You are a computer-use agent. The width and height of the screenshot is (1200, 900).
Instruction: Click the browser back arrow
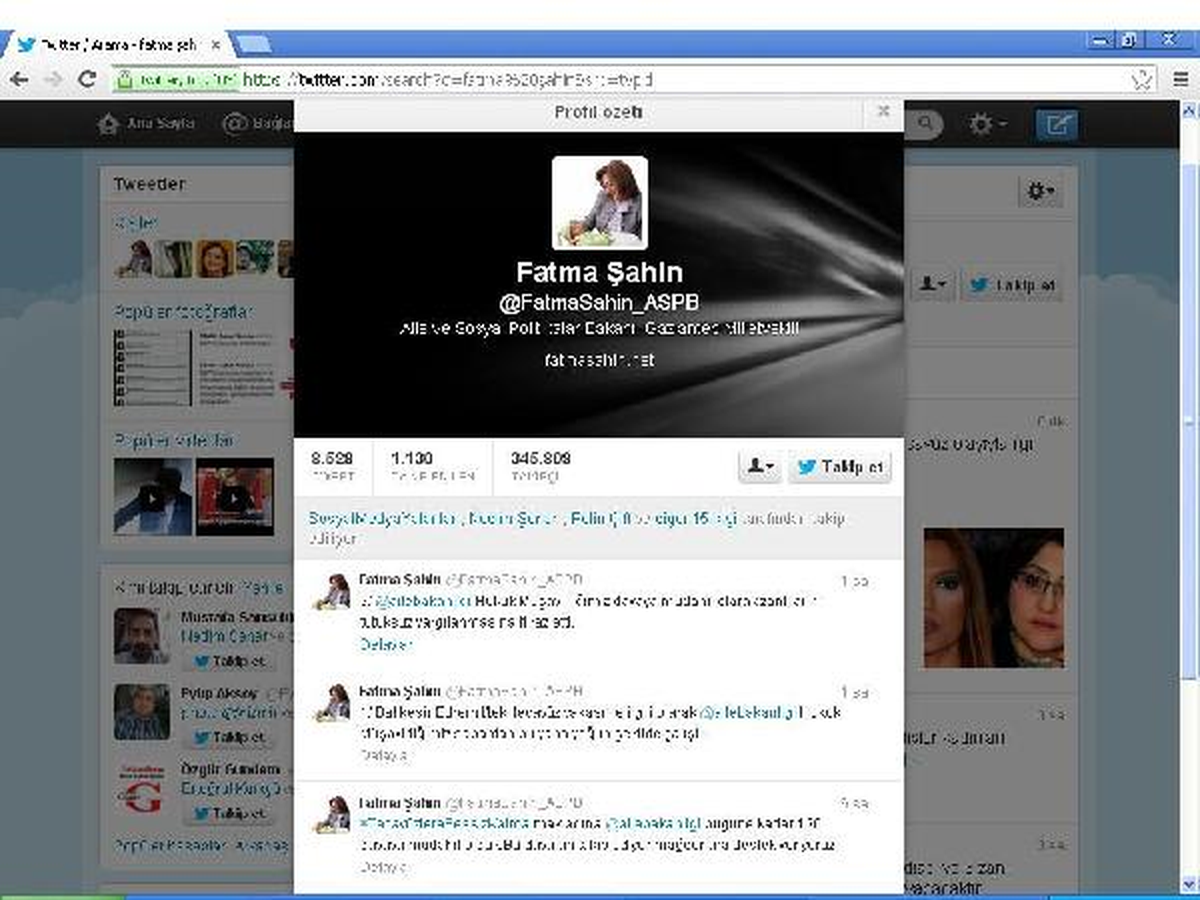[19, 80]
